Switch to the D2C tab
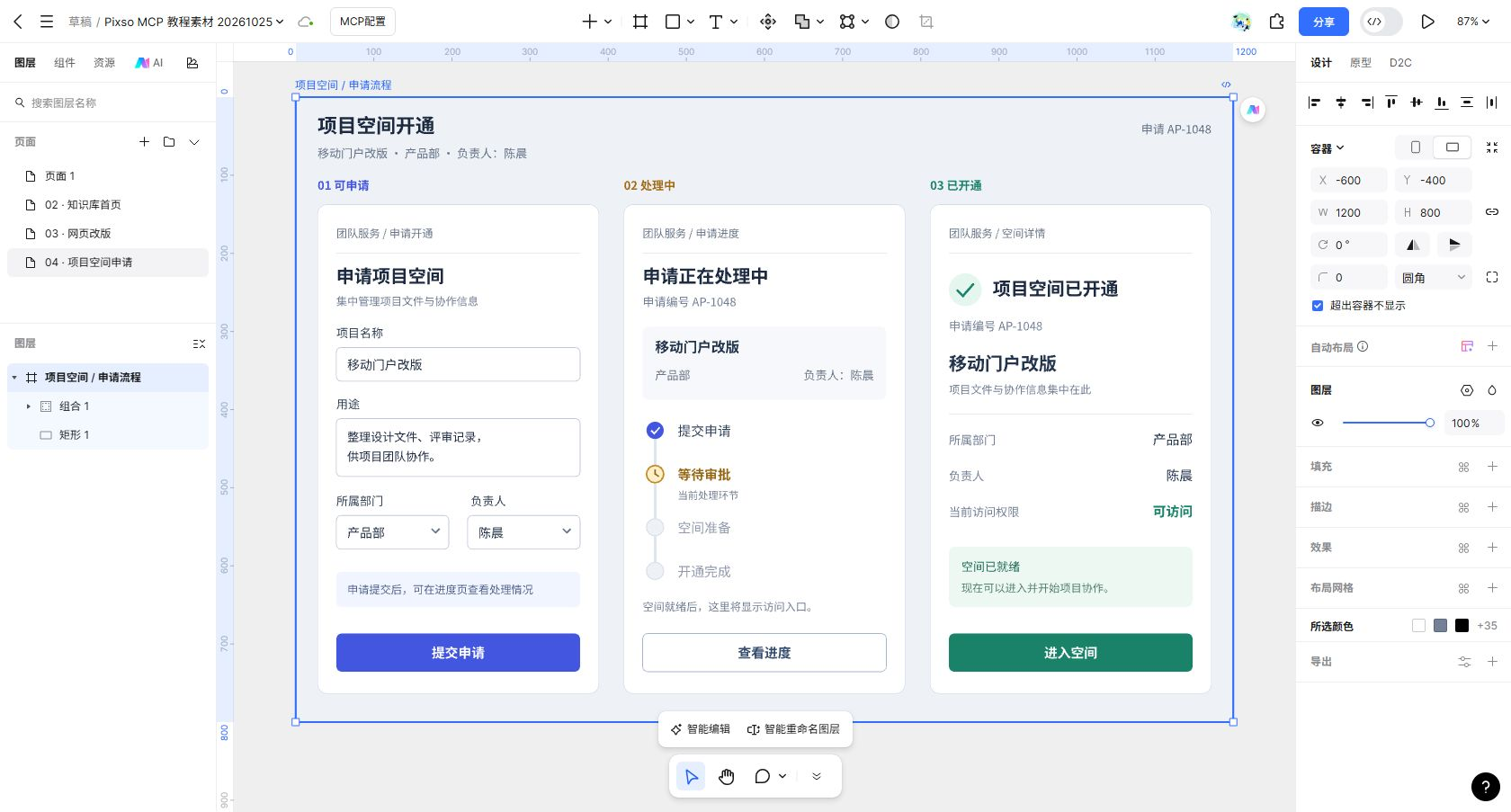The height and width of the screenshot is (812, 1511). coord(1400,63)
